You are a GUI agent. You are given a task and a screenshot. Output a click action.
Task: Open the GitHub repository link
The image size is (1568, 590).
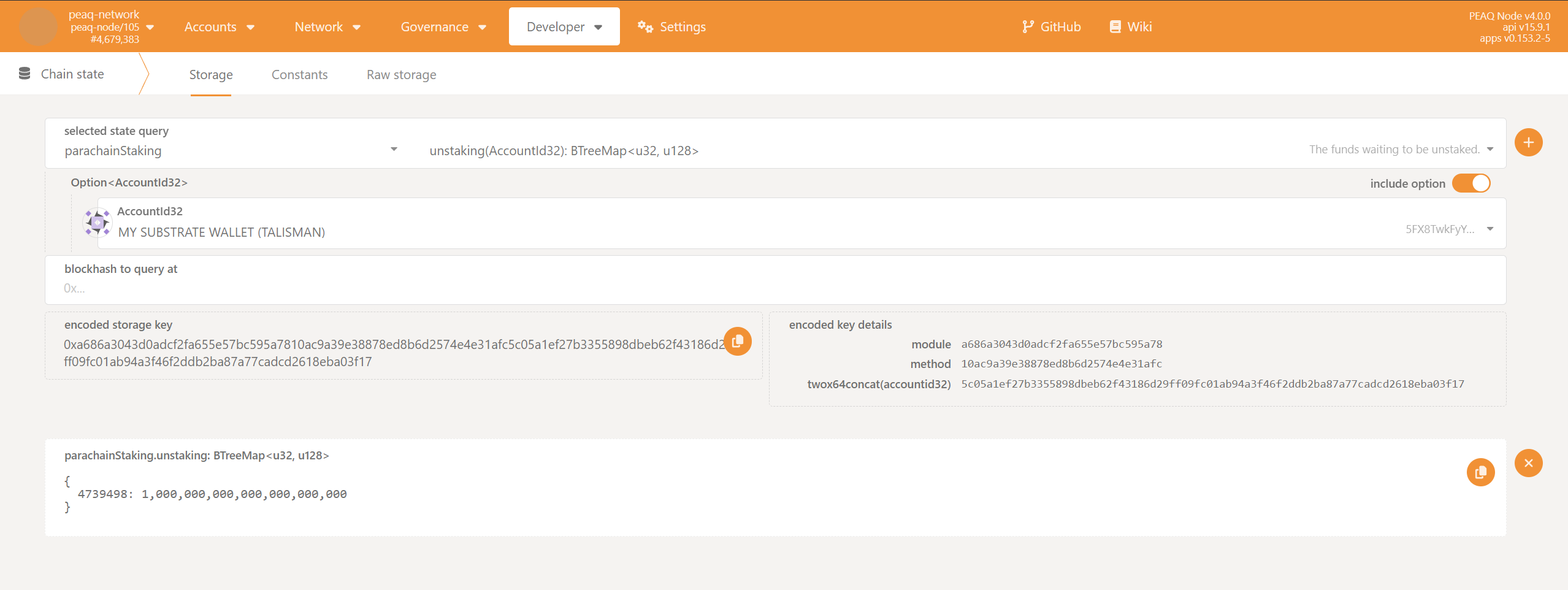pos(1051,26)
